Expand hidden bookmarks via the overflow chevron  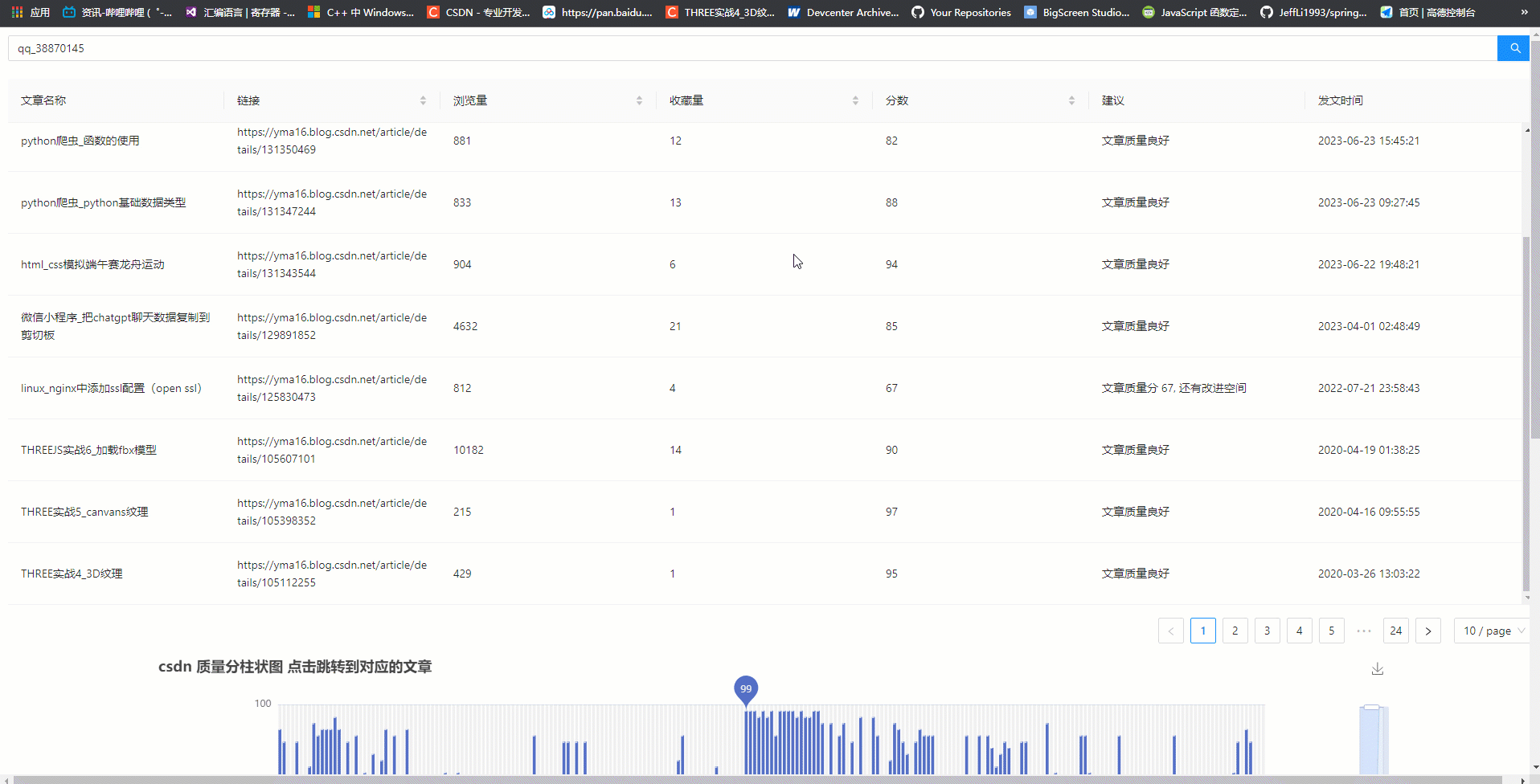click(1525, 12)
